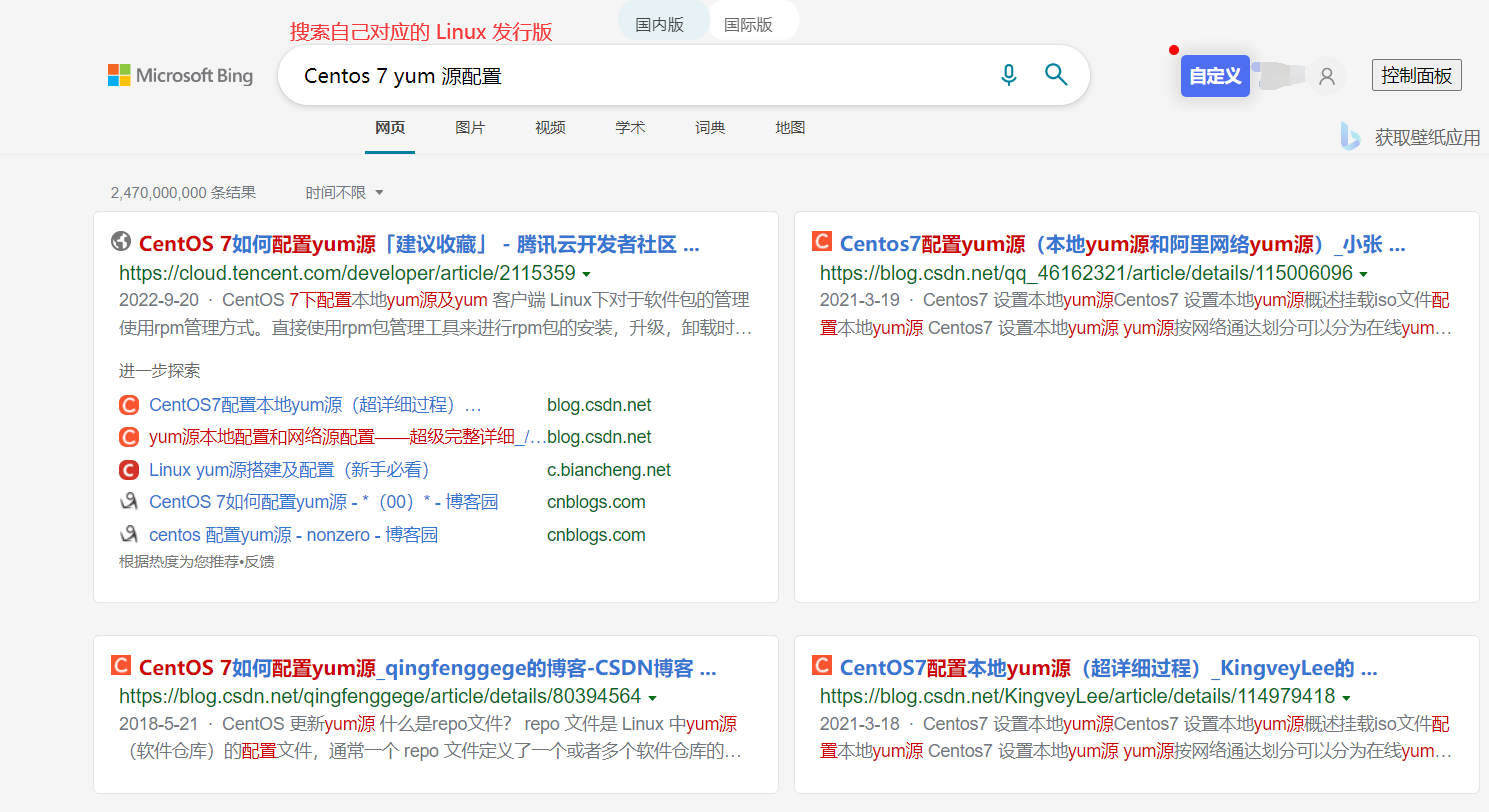Viewport: 1489px width, 812px height.
Task: Click CSDN favicon beside 小张 result title
Action: (822, 242)
